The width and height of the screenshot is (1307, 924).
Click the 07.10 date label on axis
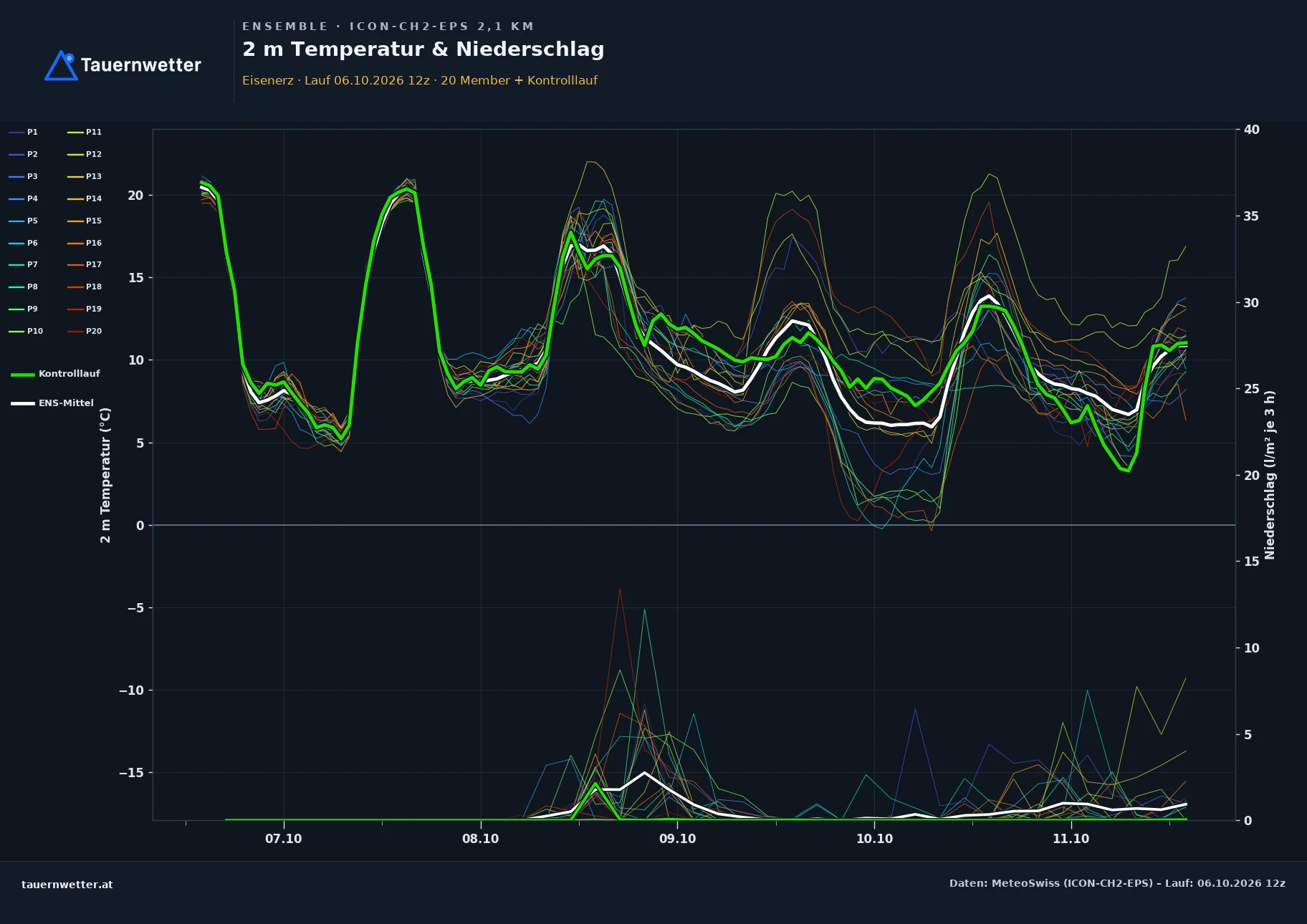point(284,839)
